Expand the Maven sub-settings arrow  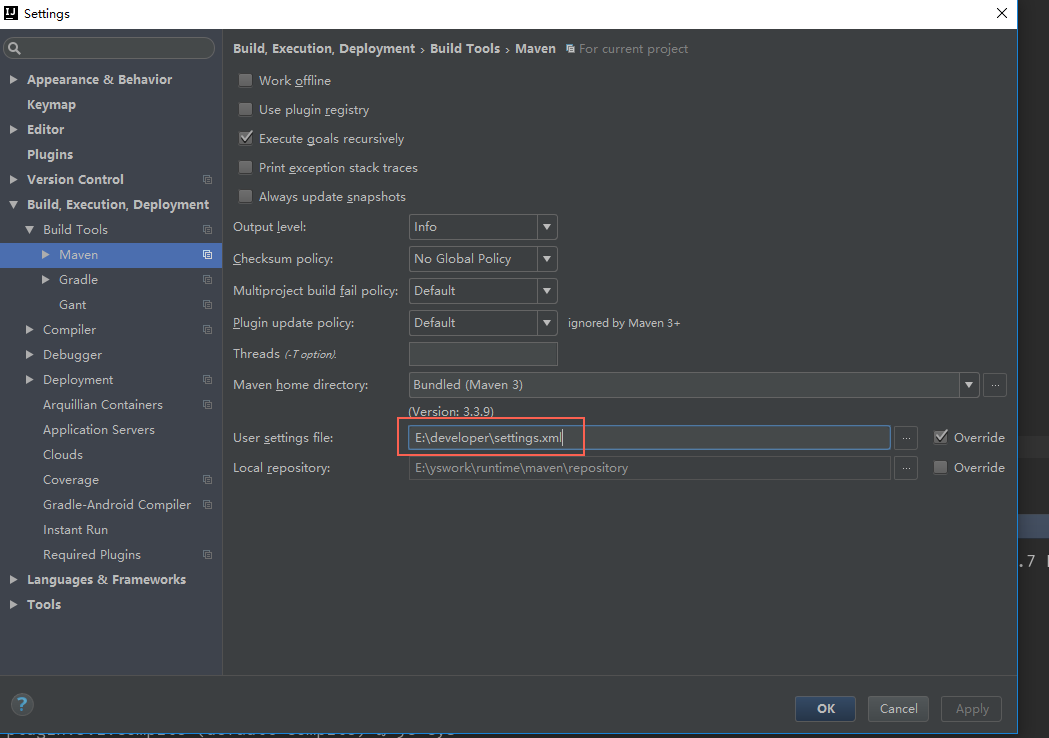(x=45, y=254)
